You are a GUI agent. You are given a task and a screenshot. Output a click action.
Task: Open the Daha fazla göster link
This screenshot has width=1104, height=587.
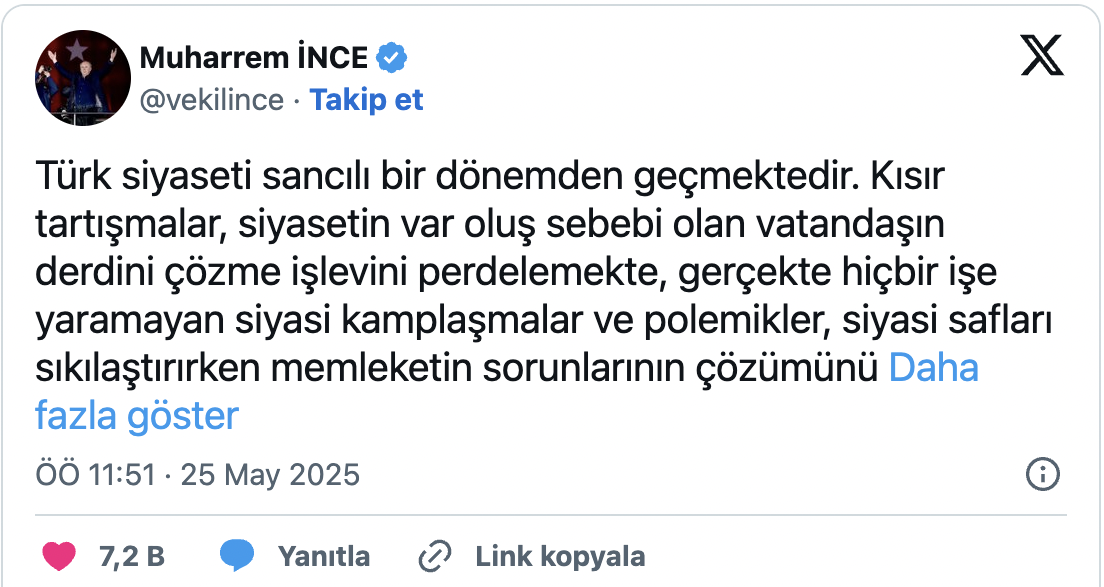[935, 369]
